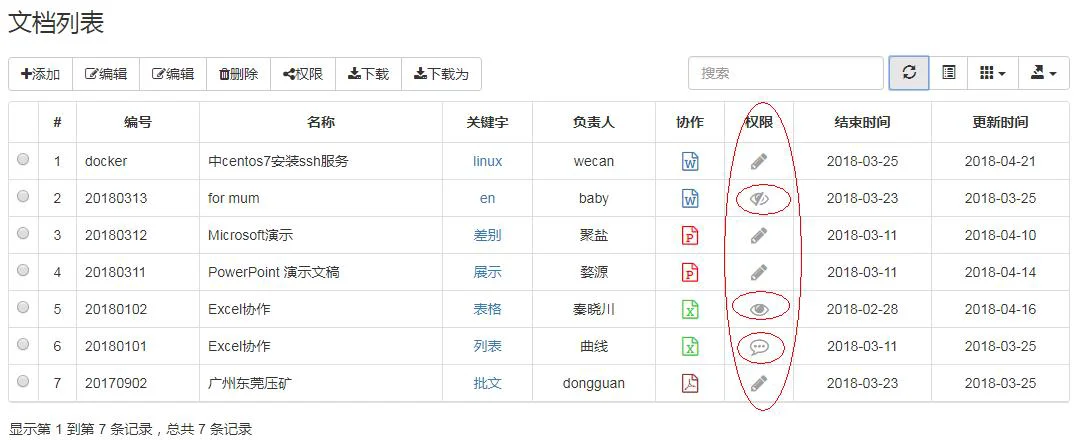Select radio button for docker row

(23, 159)
